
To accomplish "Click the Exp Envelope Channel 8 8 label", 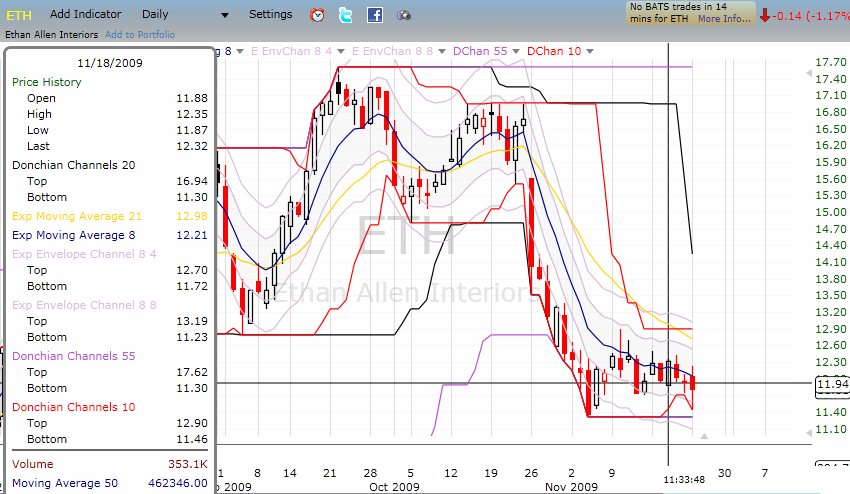I will [84, 305].
